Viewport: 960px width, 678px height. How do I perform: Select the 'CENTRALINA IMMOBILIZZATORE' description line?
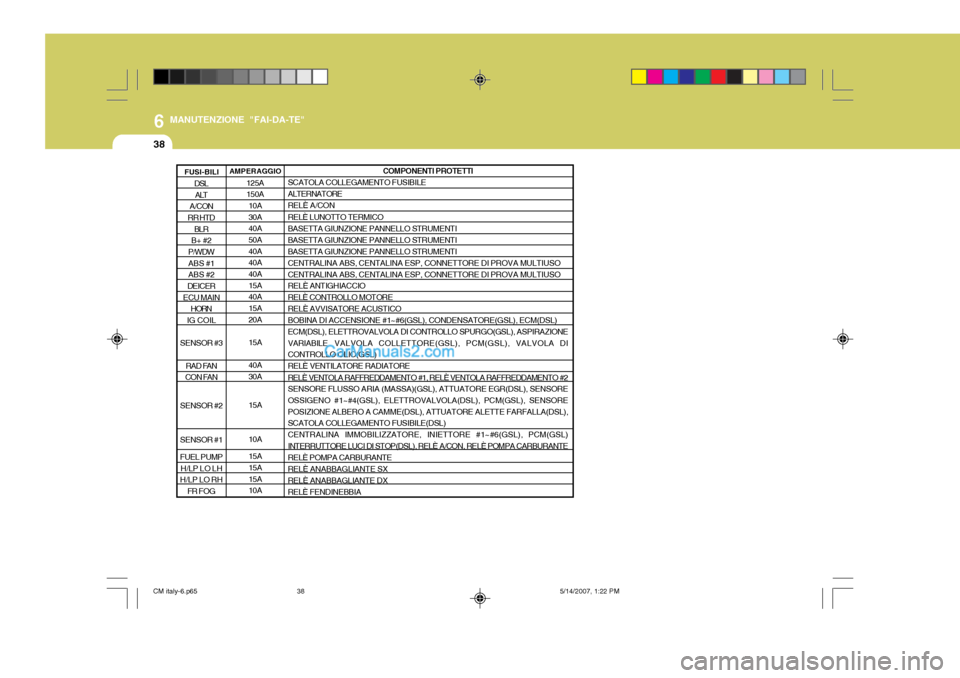(x=428, y=434)
